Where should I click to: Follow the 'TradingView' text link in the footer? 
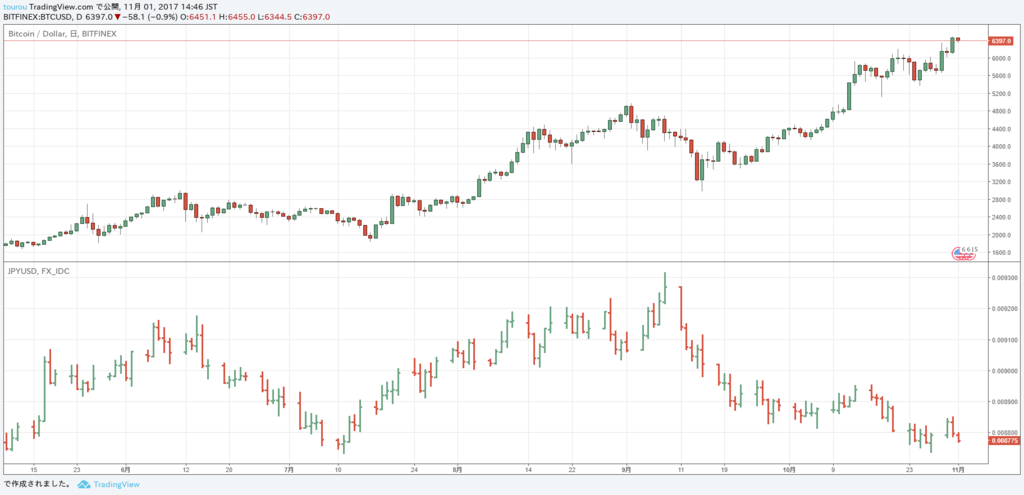[116, 485]
